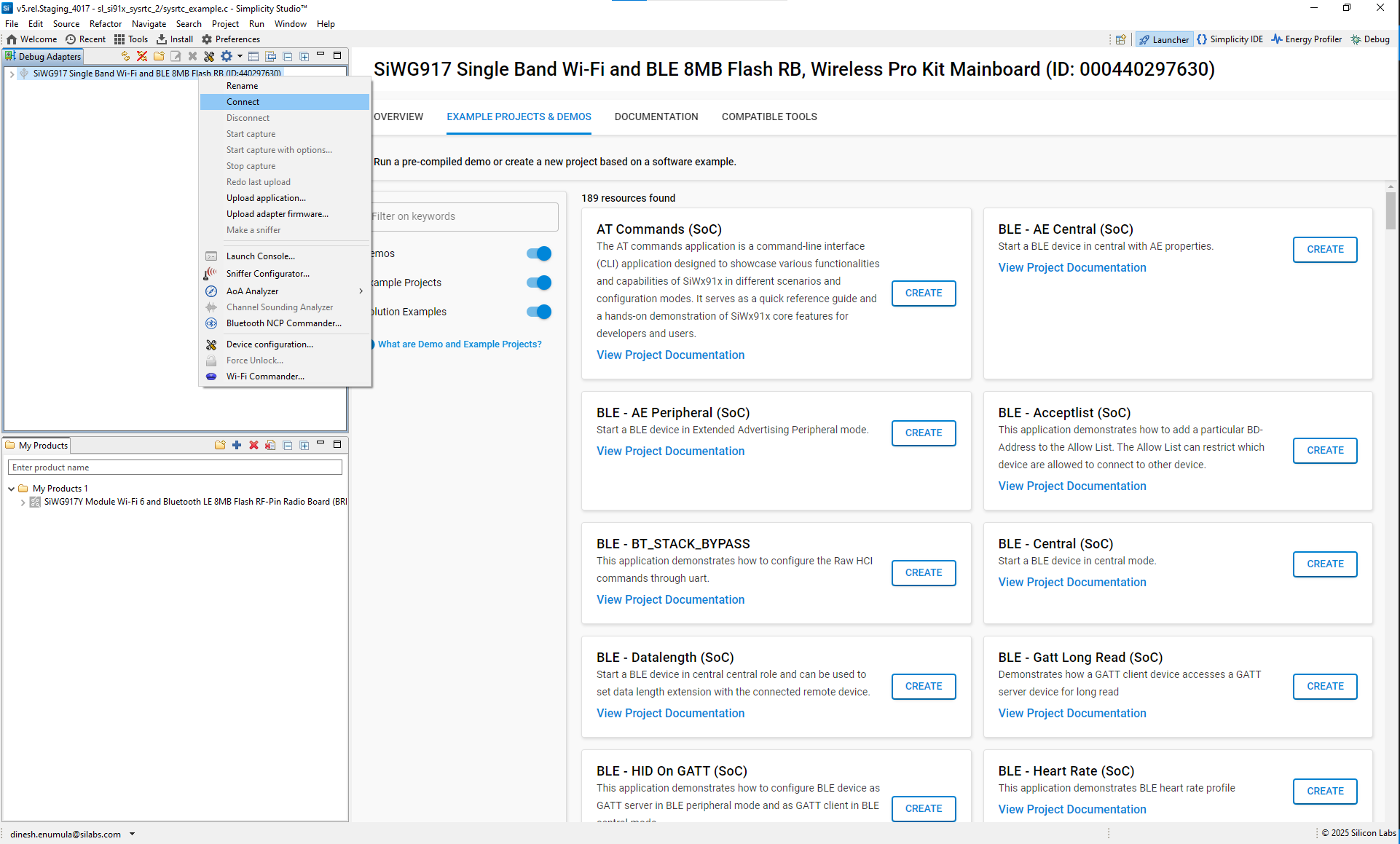Switch to Energy Profiler perspective
The width and height of the screenshot is (1400, 844).
point(1306,39)
